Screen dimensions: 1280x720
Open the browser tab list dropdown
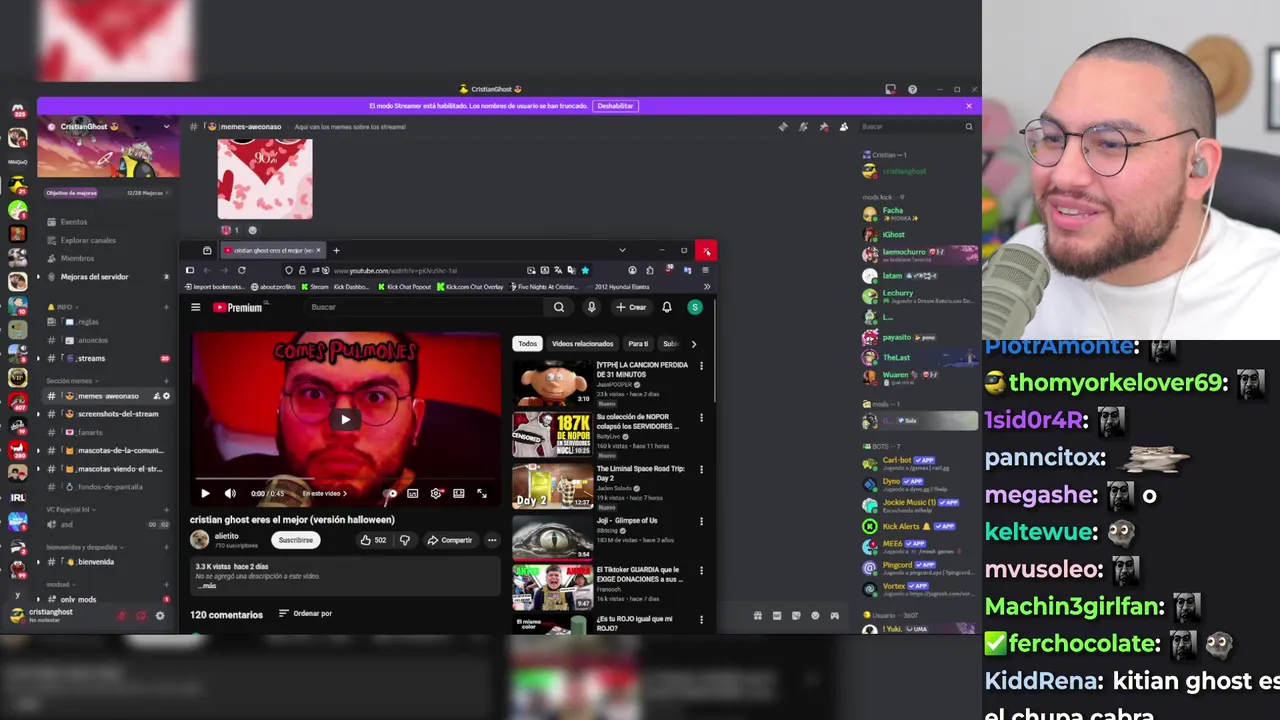[x=622, y=251]
